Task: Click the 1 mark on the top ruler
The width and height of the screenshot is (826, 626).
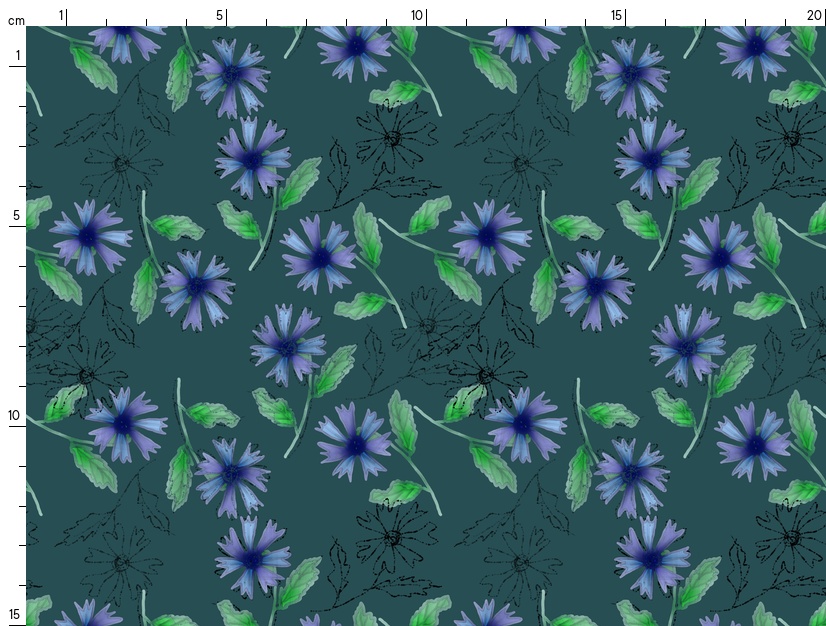Action: 61,15
